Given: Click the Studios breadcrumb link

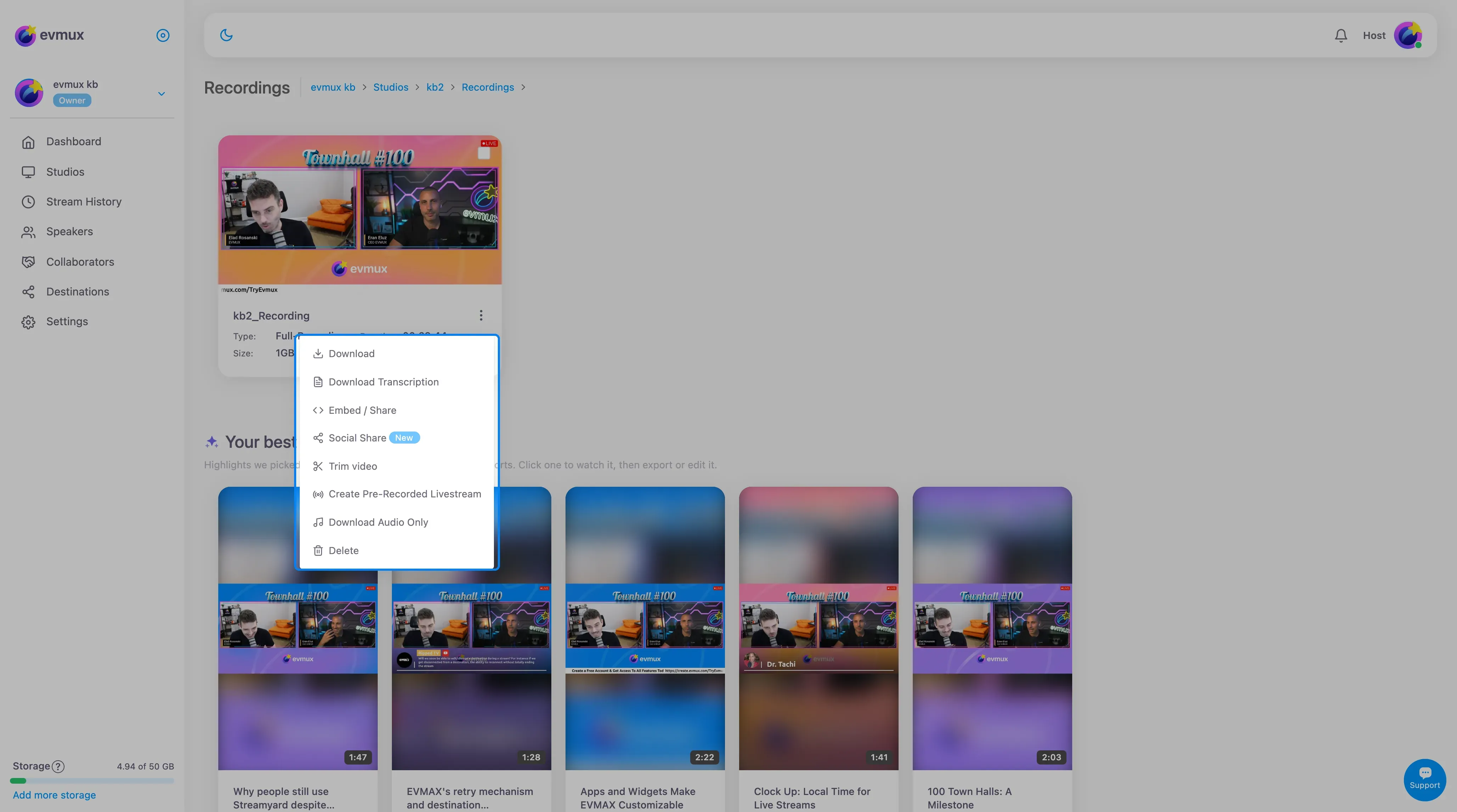Looking at the screenshot, I should coord(390,87).
